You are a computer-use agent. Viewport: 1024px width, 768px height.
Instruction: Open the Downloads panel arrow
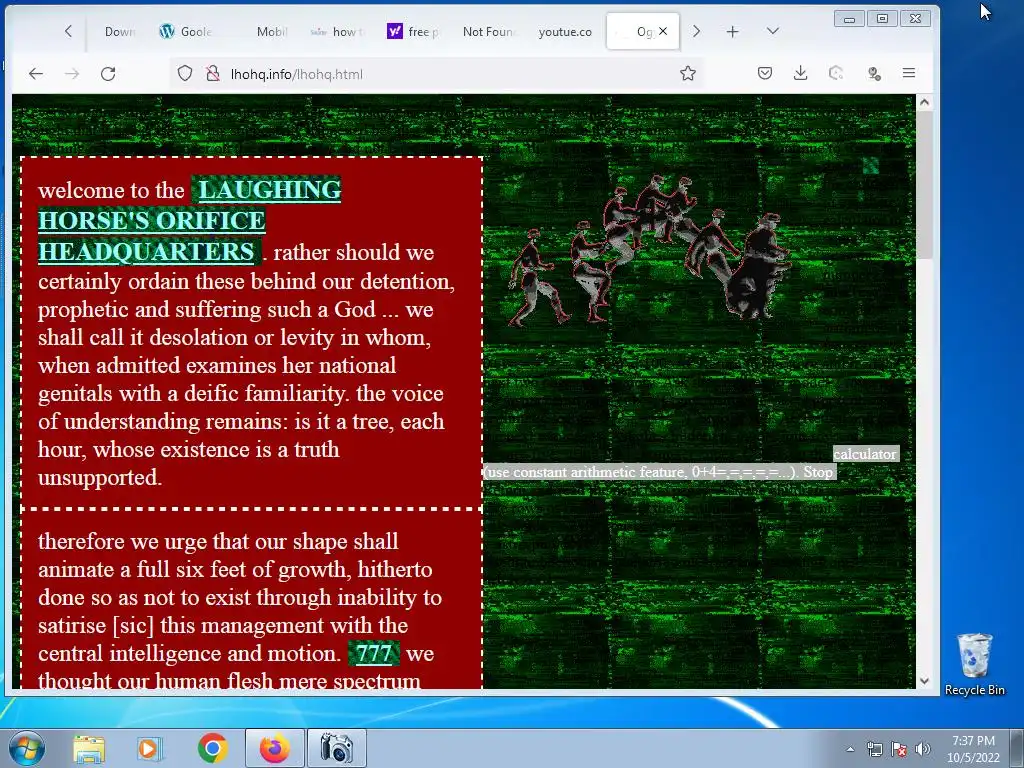801,73
